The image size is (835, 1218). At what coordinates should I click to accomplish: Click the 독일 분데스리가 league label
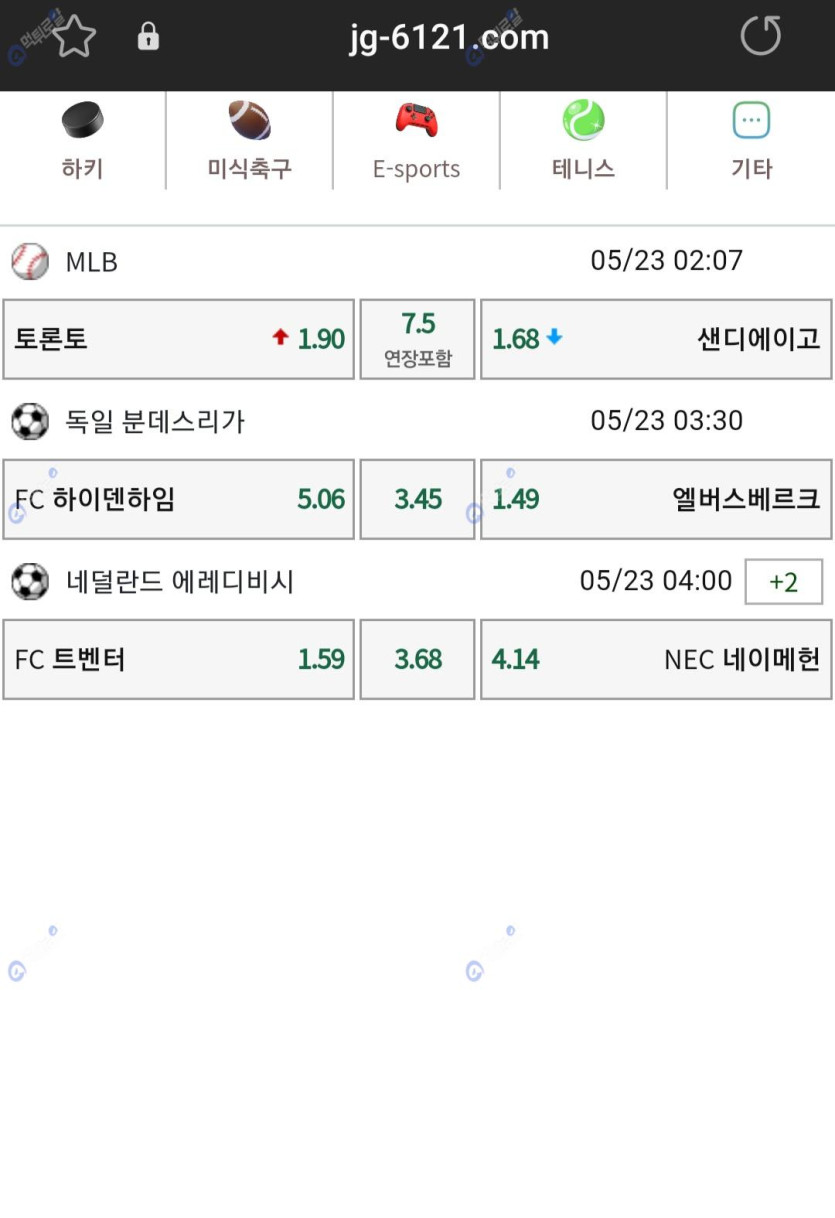point(155,421)
